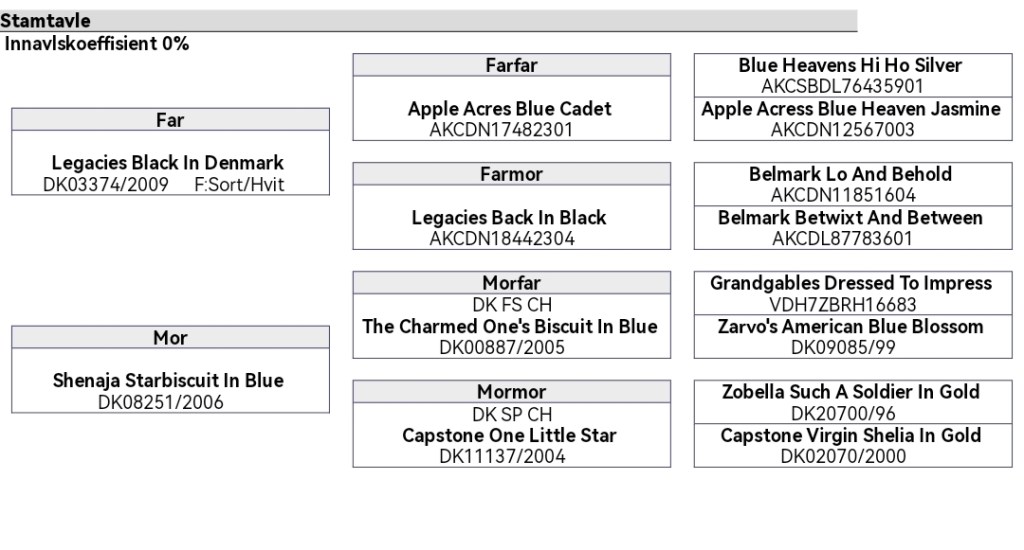Open Shenaja Starbiscuit In Blue dam entry
The height and width of the screenshot is (550, 1024).
[168, 381]
